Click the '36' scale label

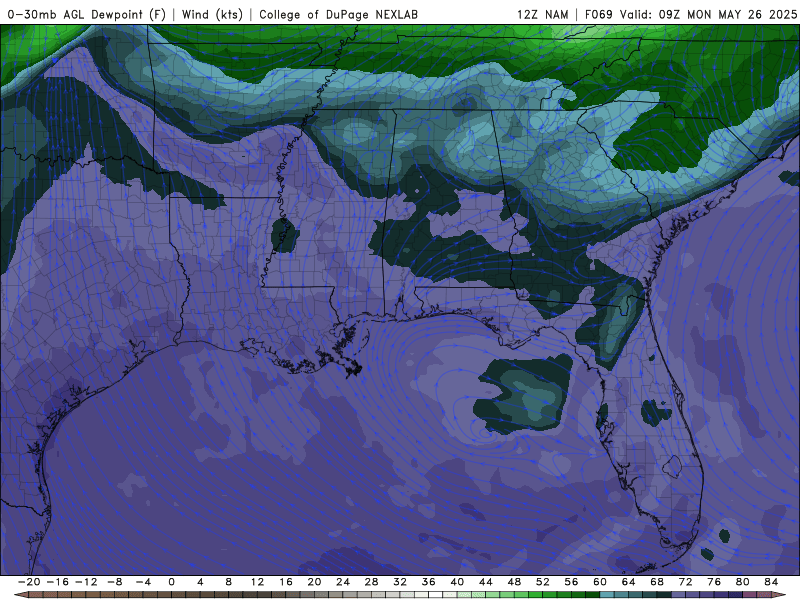[x=429, y=582]
